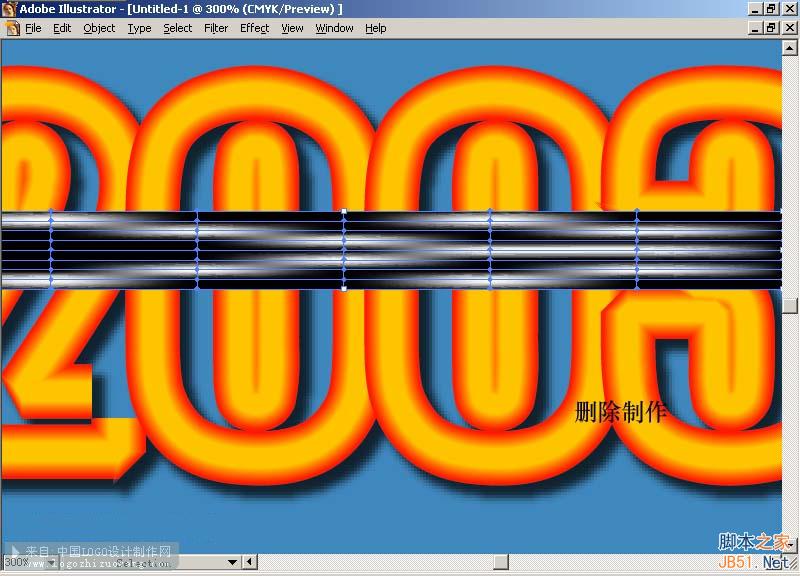Open the Window menu
The height and width of the screenshot is (576, 800).
click(x=334, y=29)
